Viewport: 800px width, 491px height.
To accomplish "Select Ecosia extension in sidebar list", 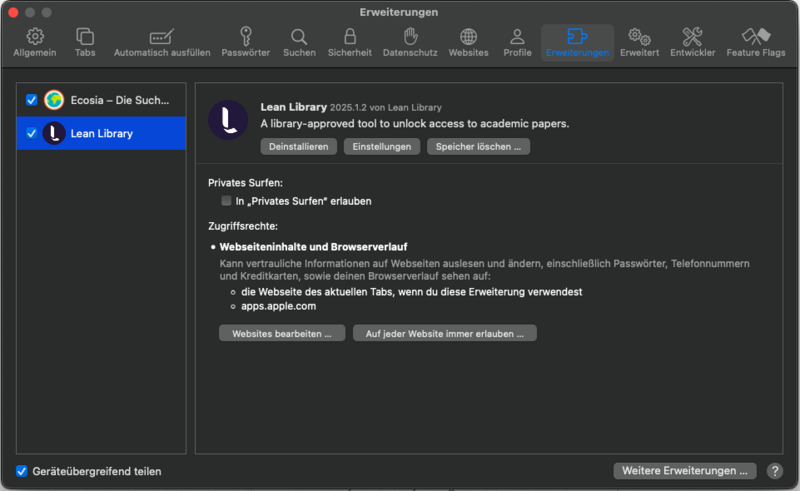I will click(120, 100).
